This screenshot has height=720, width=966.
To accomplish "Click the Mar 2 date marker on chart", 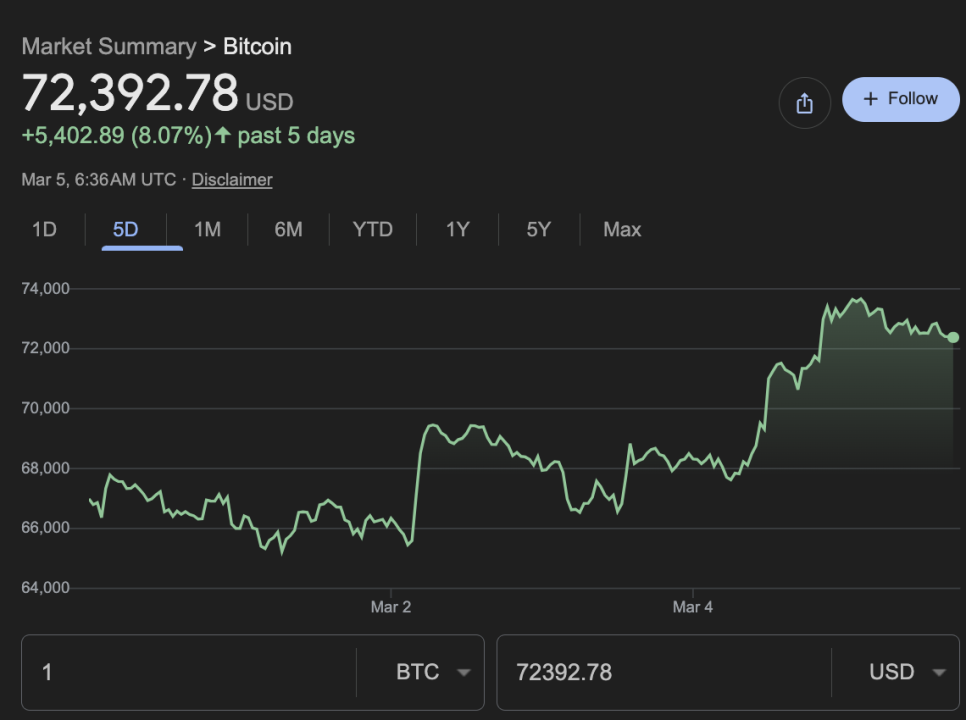I will tap(391, 607).
